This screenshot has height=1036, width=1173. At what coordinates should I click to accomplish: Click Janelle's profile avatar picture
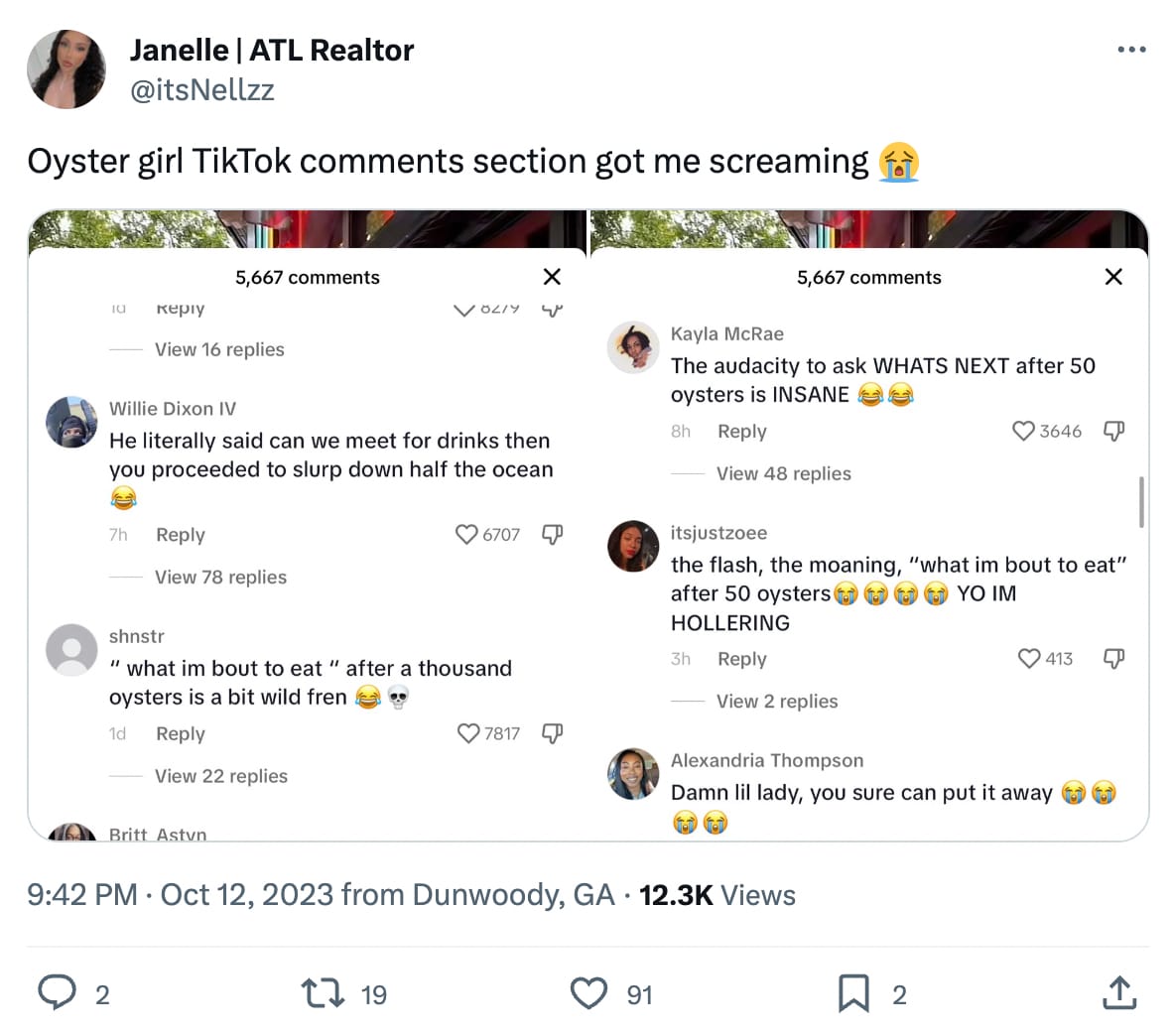[66, 68]
